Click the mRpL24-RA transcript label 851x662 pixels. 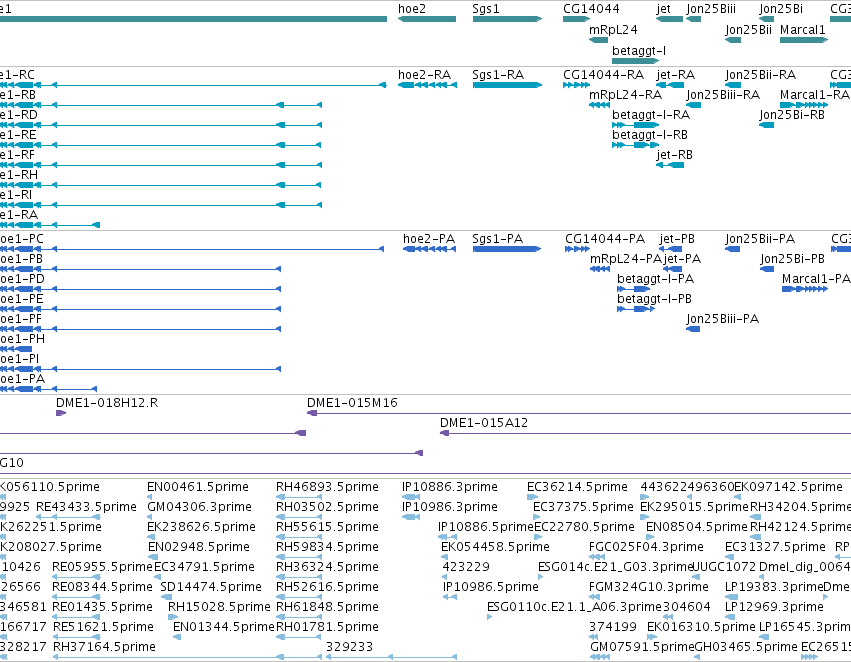(x=626, y=95)
